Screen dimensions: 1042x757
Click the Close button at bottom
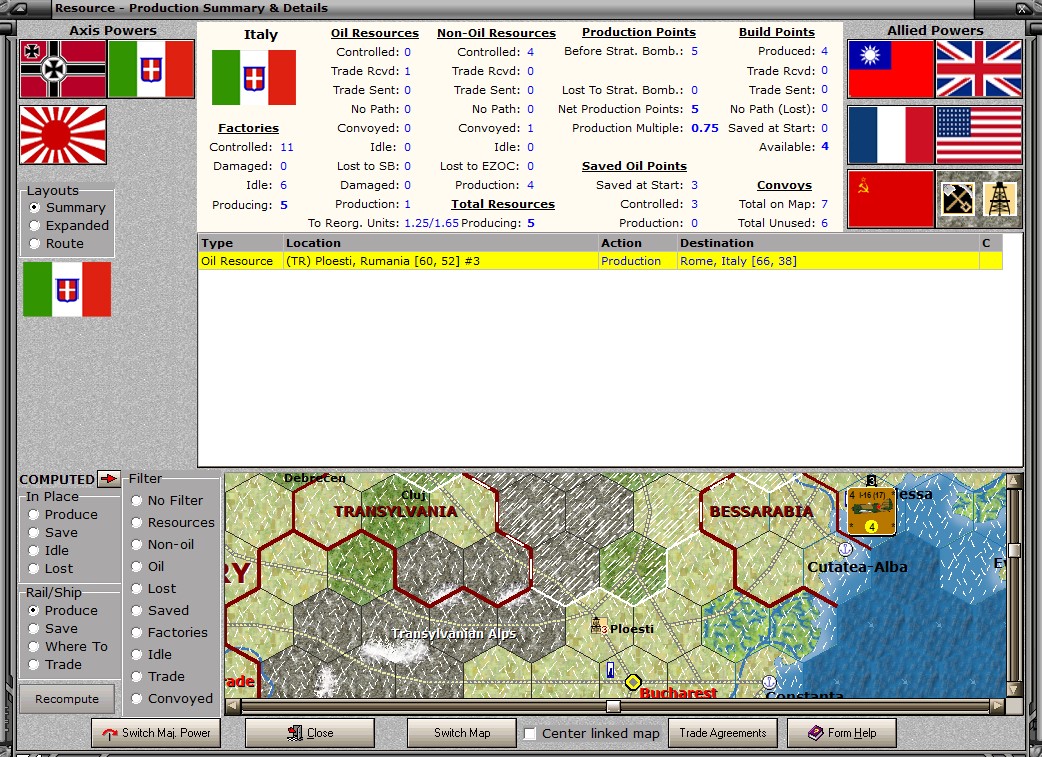[x=310, y=732]
